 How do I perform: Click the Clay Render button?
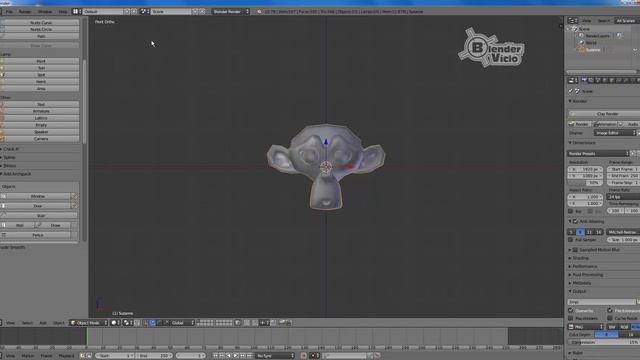click(x=605, y=113)
